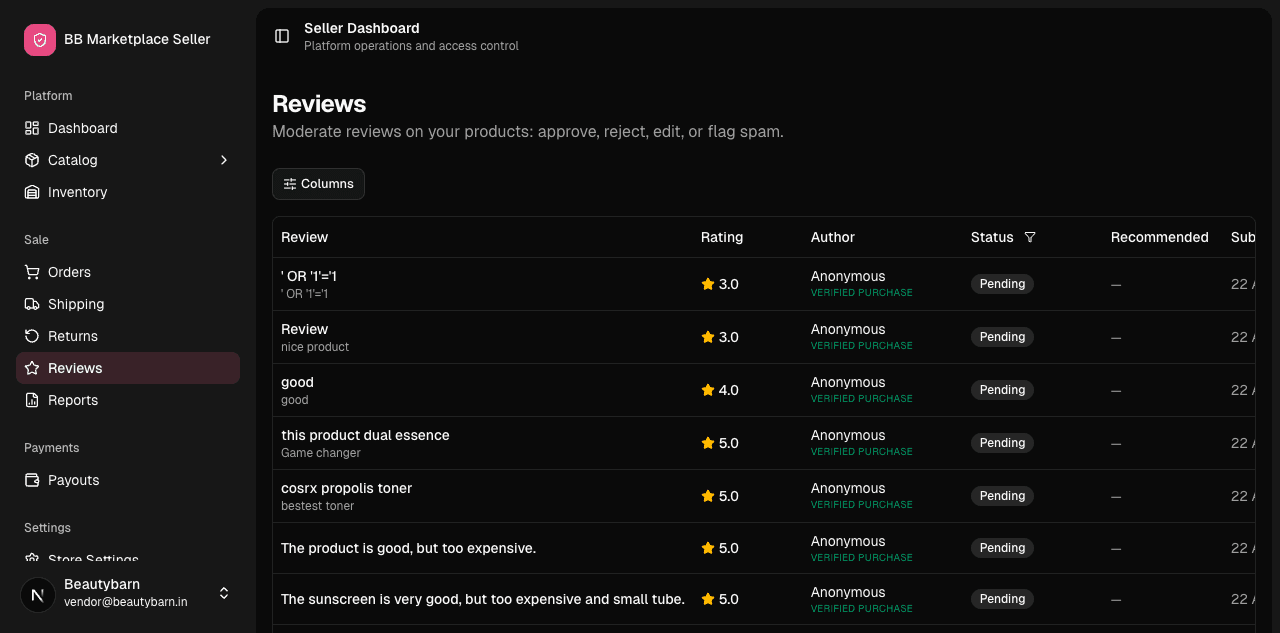Click the Author column header
Image resolution: width=1280 pixels, height=633 pixels.
[x=833, y=237]
